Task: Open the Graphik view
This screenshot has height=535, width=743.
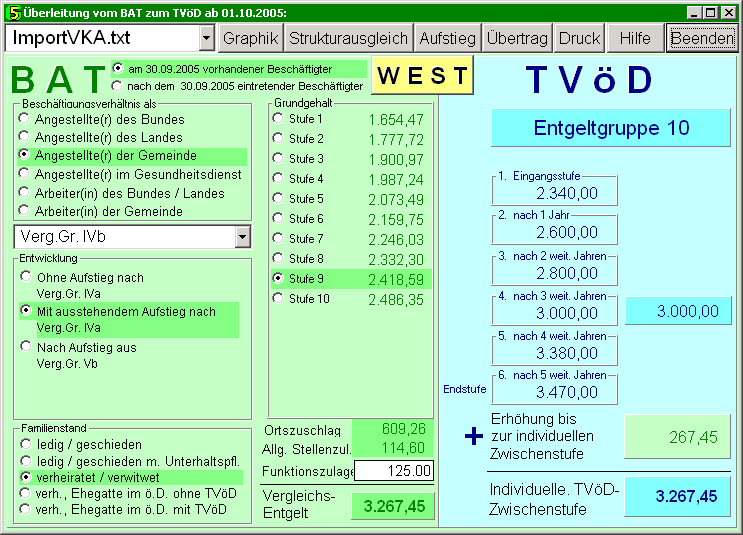Action: (251, 38)
